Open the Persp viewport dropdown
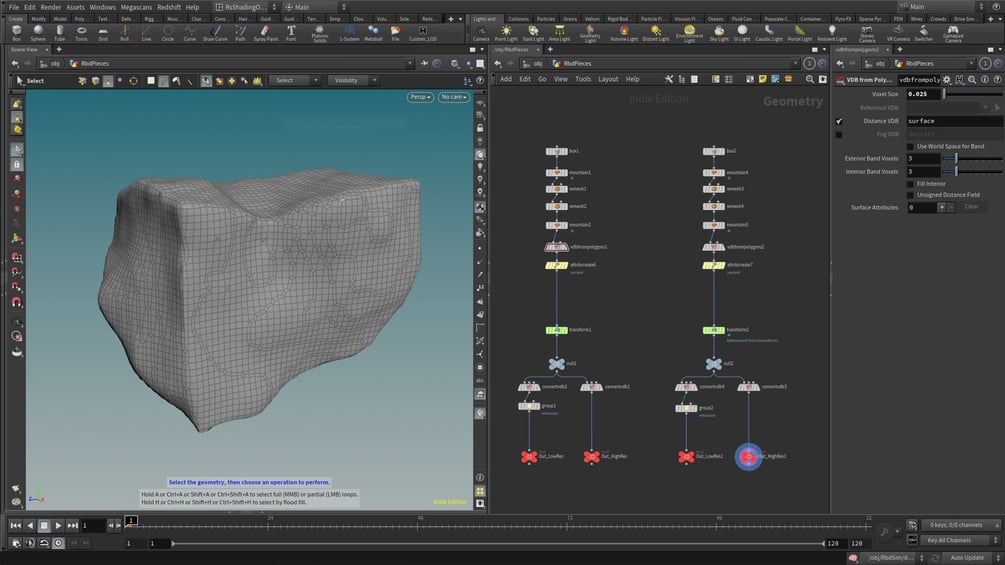This screenshot has height=565, width=1005. click(420, 97)
